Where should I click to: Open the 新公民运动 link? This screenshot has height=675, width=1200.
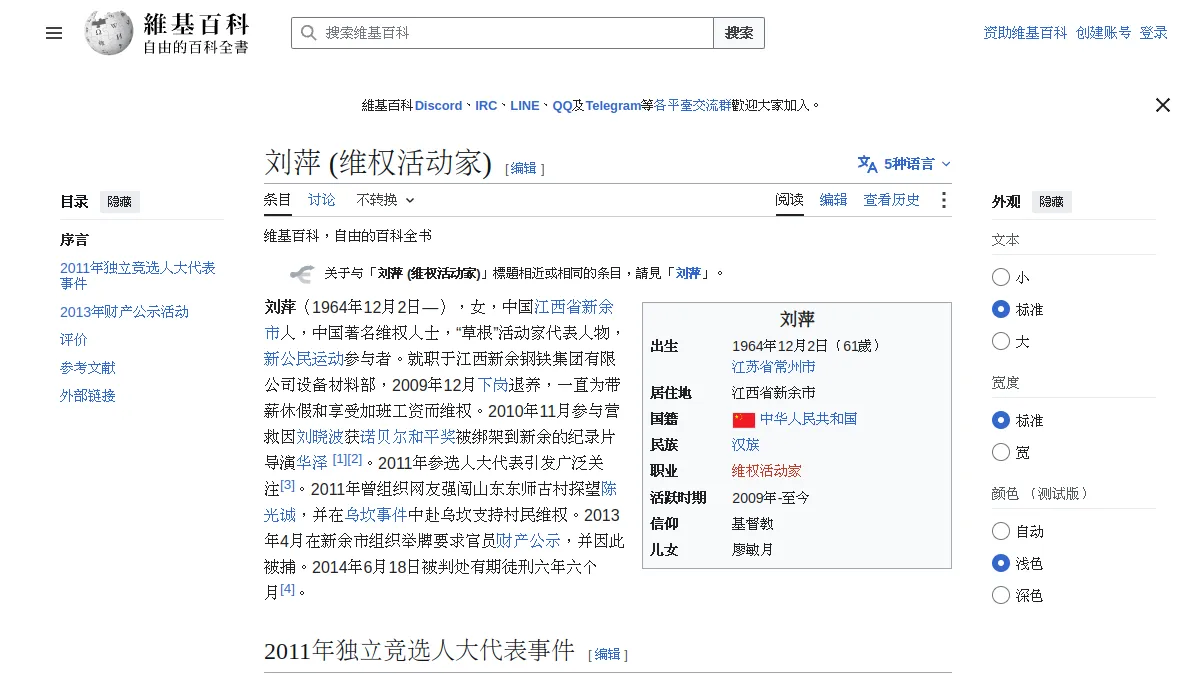(304, 359)
